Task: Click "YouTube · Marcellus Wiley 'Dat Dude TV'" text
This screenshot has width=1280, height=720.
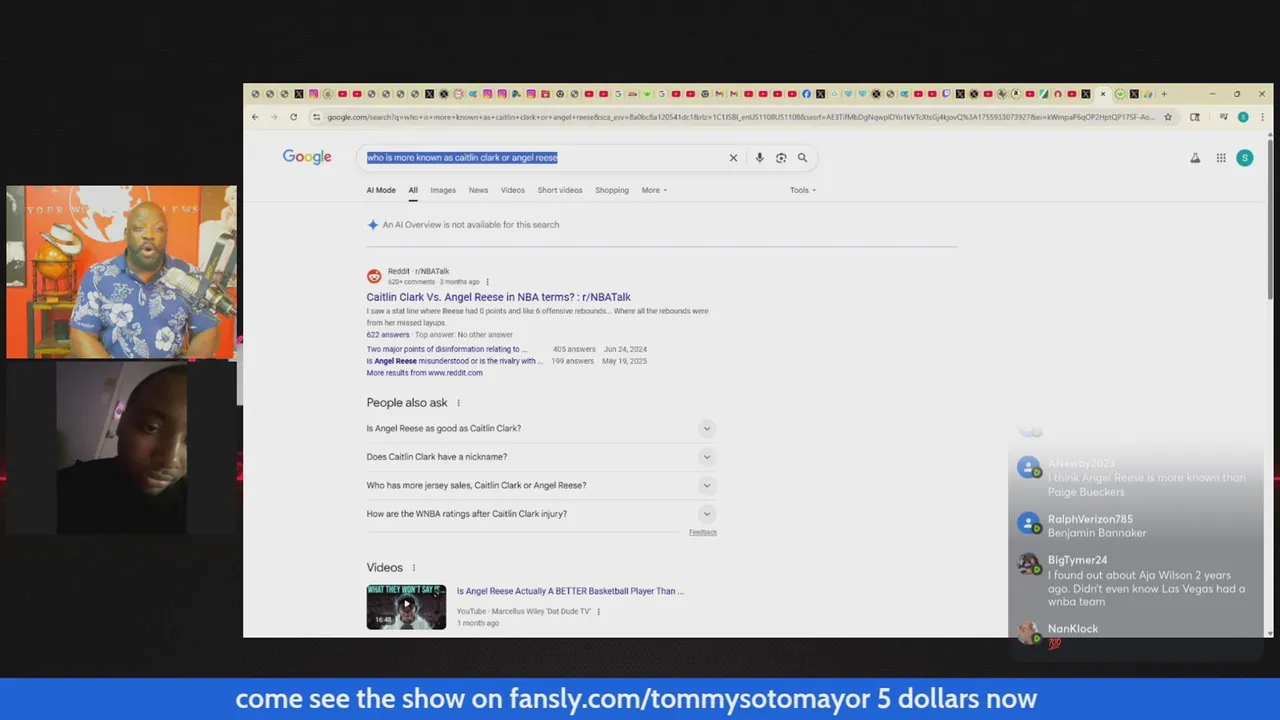Action: (x=524, y=611)
